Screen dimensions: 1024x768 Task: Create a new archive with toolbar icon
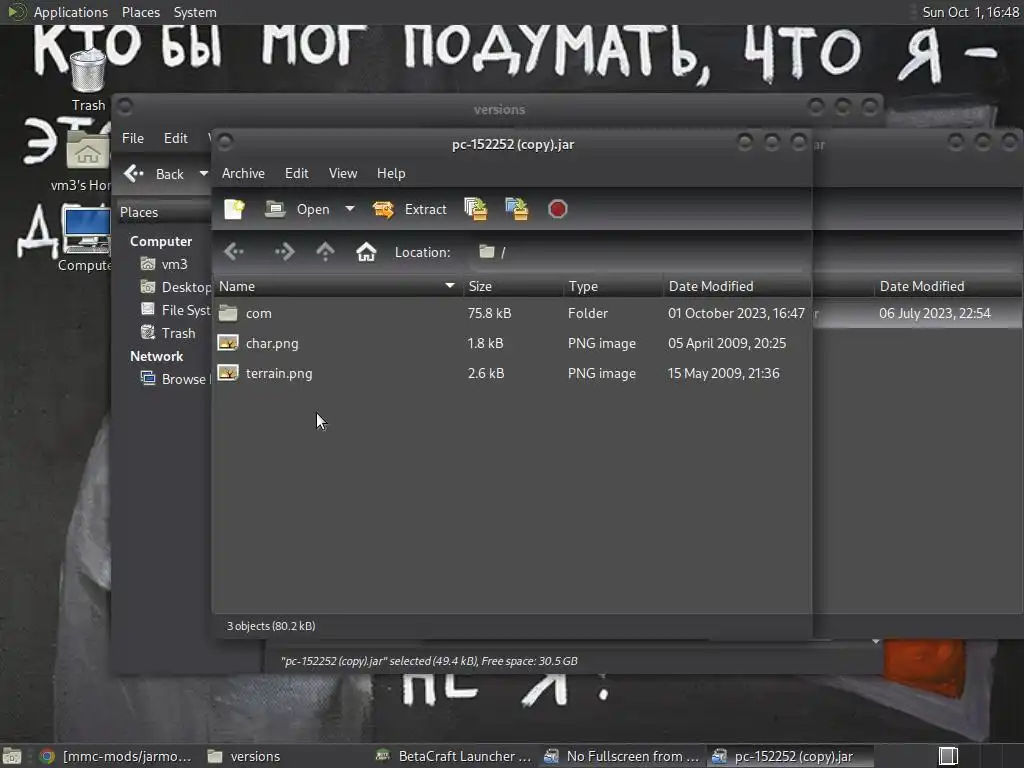pyautogui.click(x=234, y=209)
